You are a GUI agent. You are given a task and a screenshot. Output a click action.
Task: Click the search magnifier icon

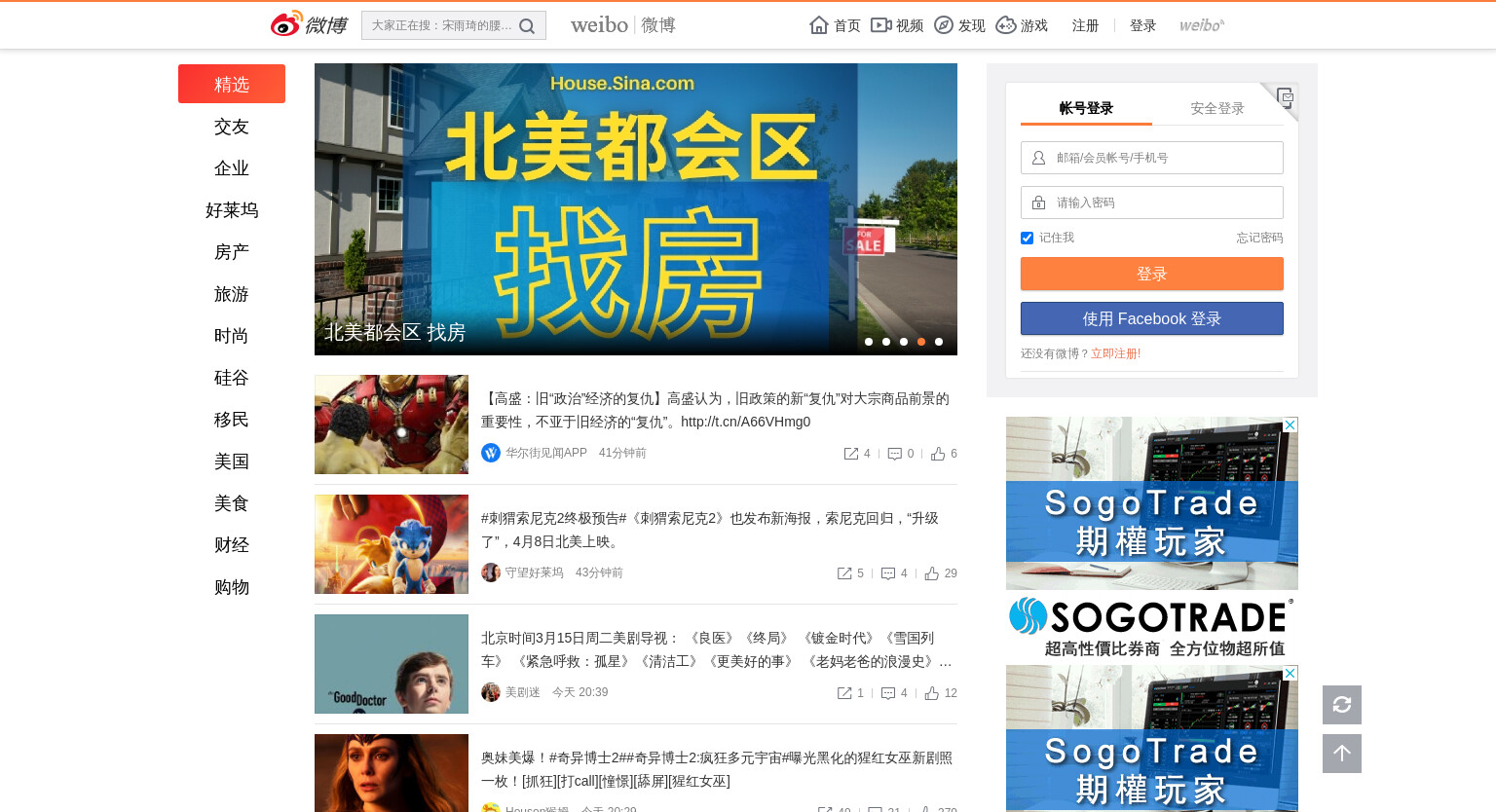tap(527, 26)
